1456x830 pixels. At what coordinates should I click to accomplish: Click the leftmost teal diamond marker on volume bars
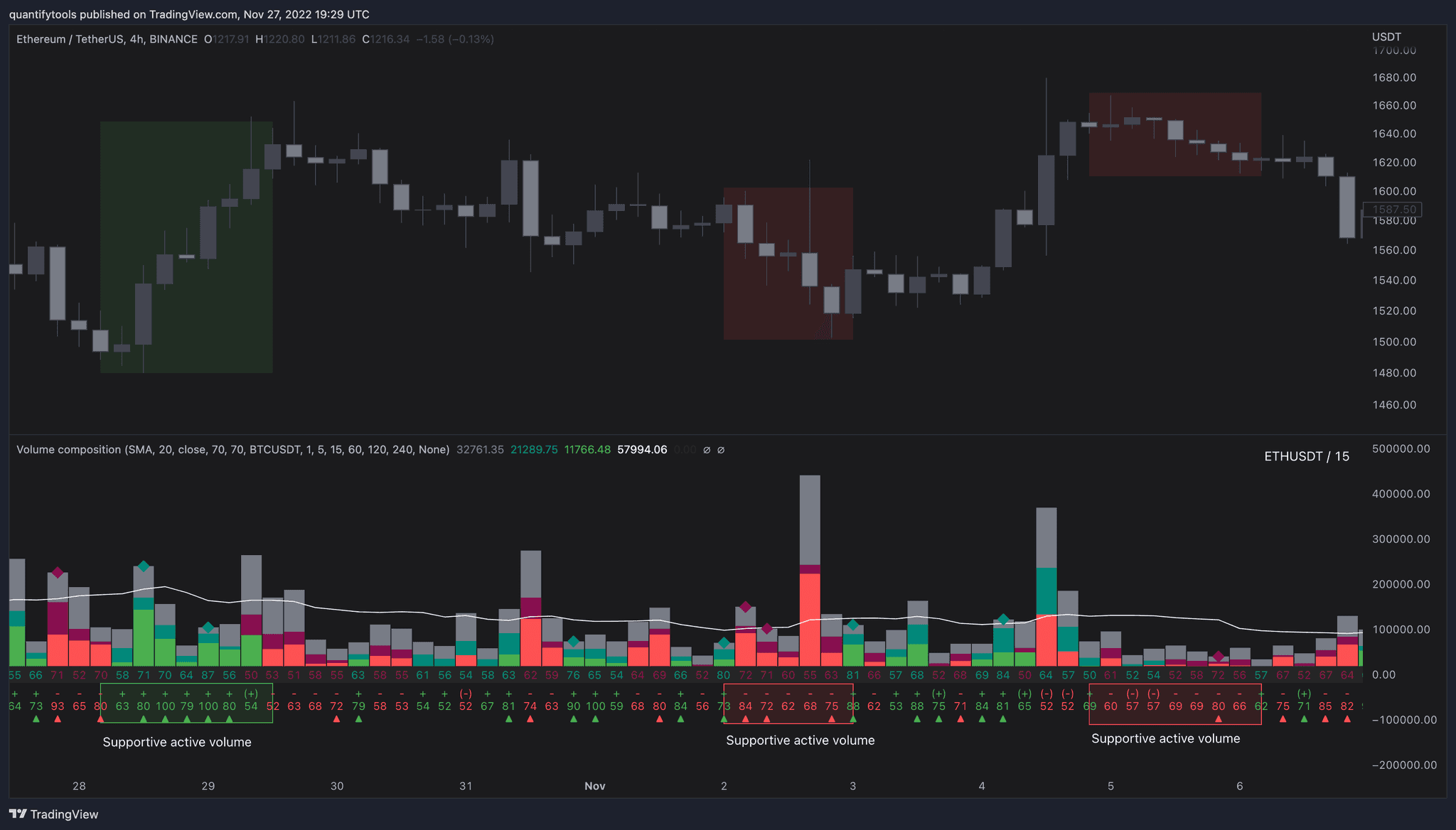tap(144, 566)
